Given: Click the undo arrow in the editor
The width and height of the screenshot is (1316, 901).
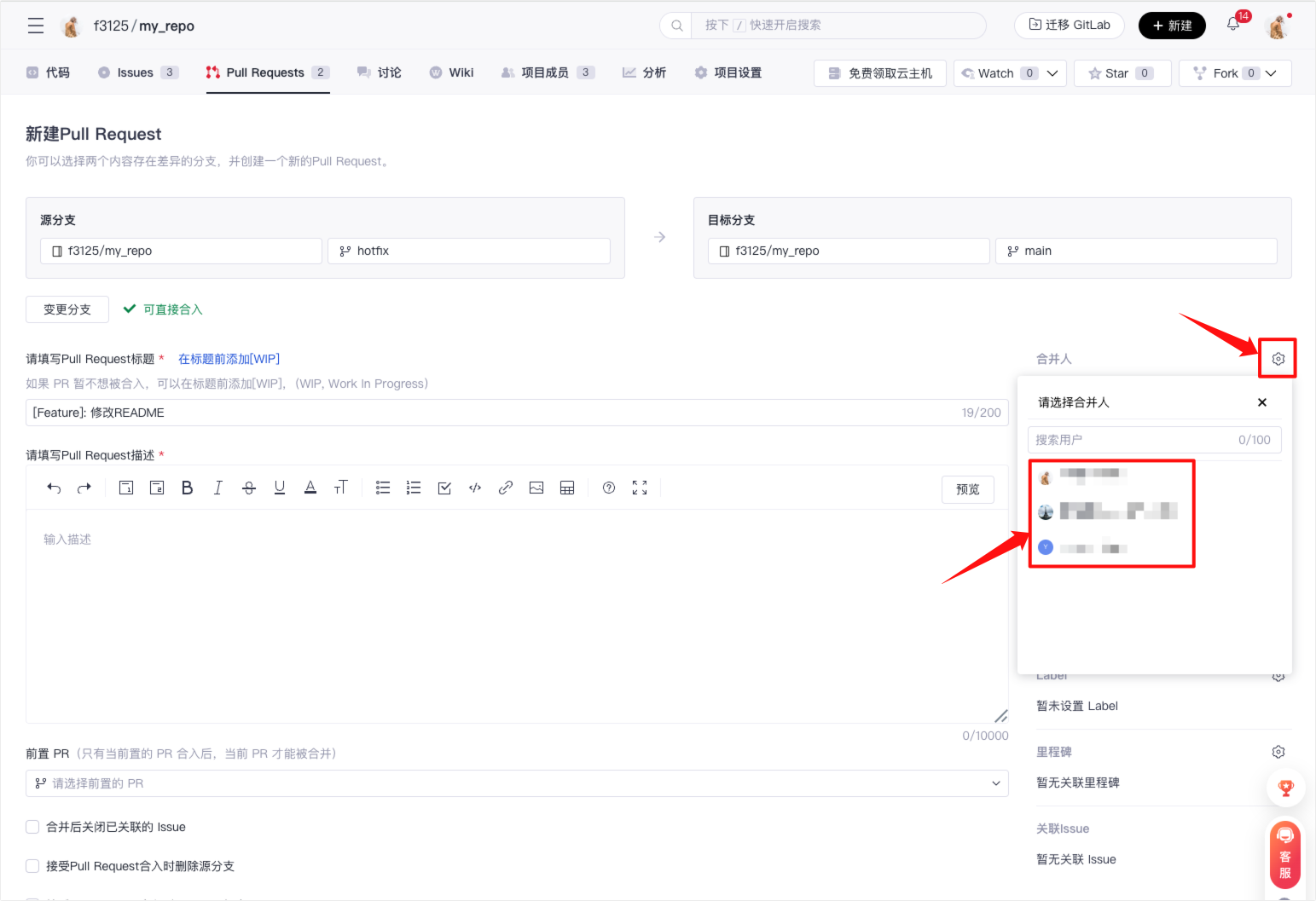Looking at the screenshot, I should click(x=54, y=488).
